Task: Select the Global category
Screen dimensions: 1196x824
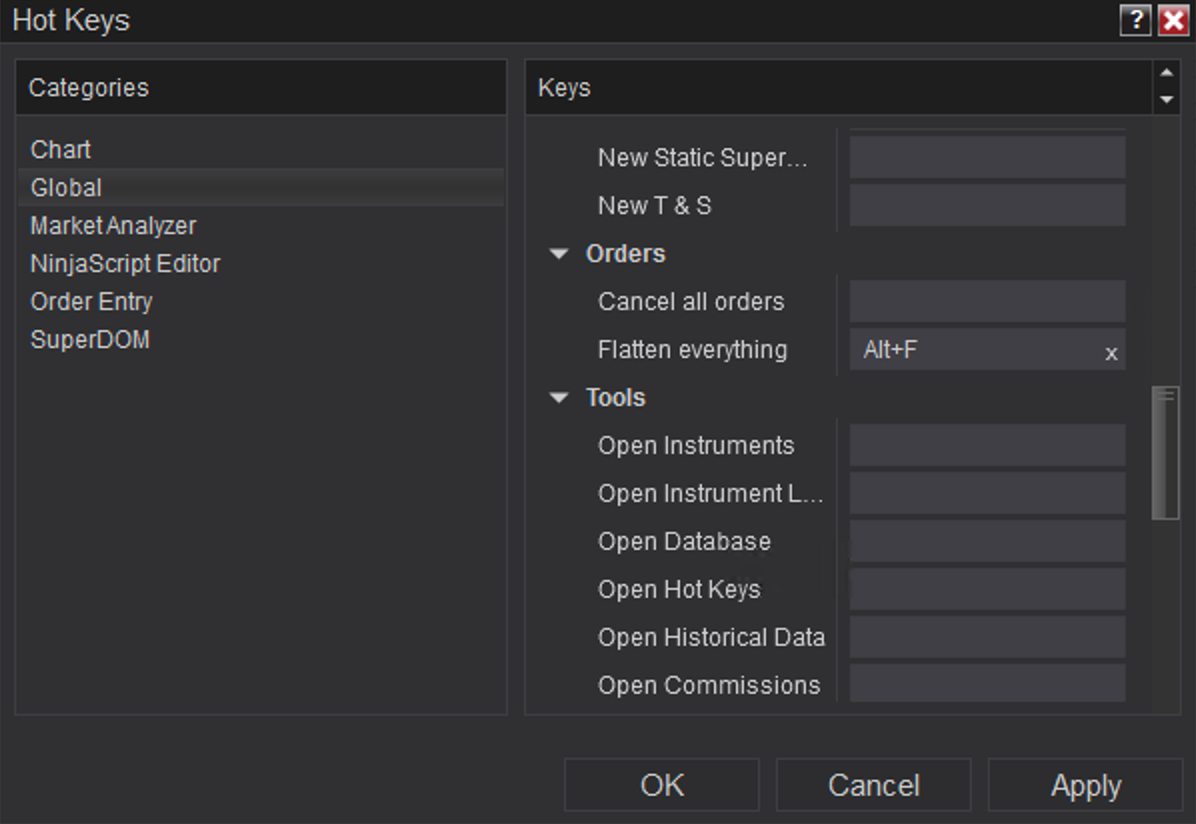Action: click(x=261, y=188)
